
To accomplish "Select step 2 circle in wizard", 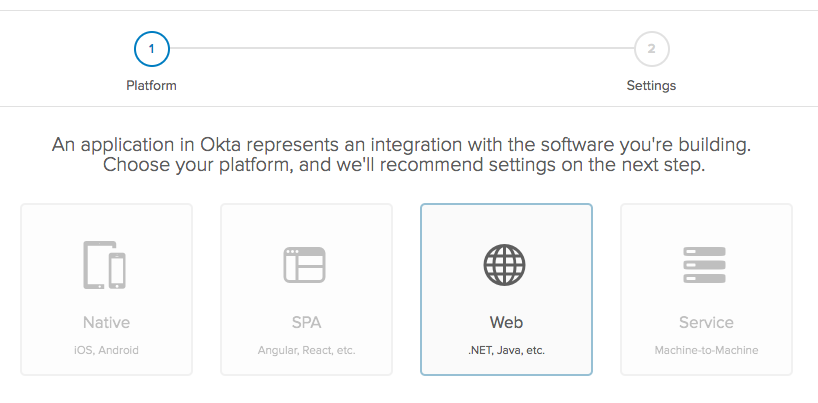I will (651, 48).
